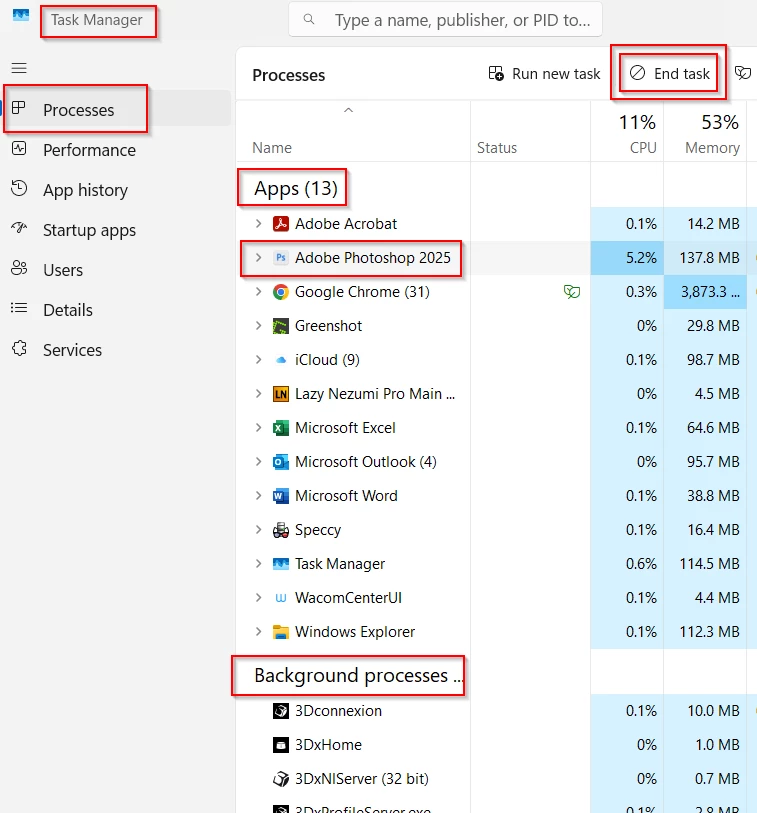Viewport: 757px width, 813px height.
Task: Open the Processes page in sidebar
Action: tap(117, 109)
